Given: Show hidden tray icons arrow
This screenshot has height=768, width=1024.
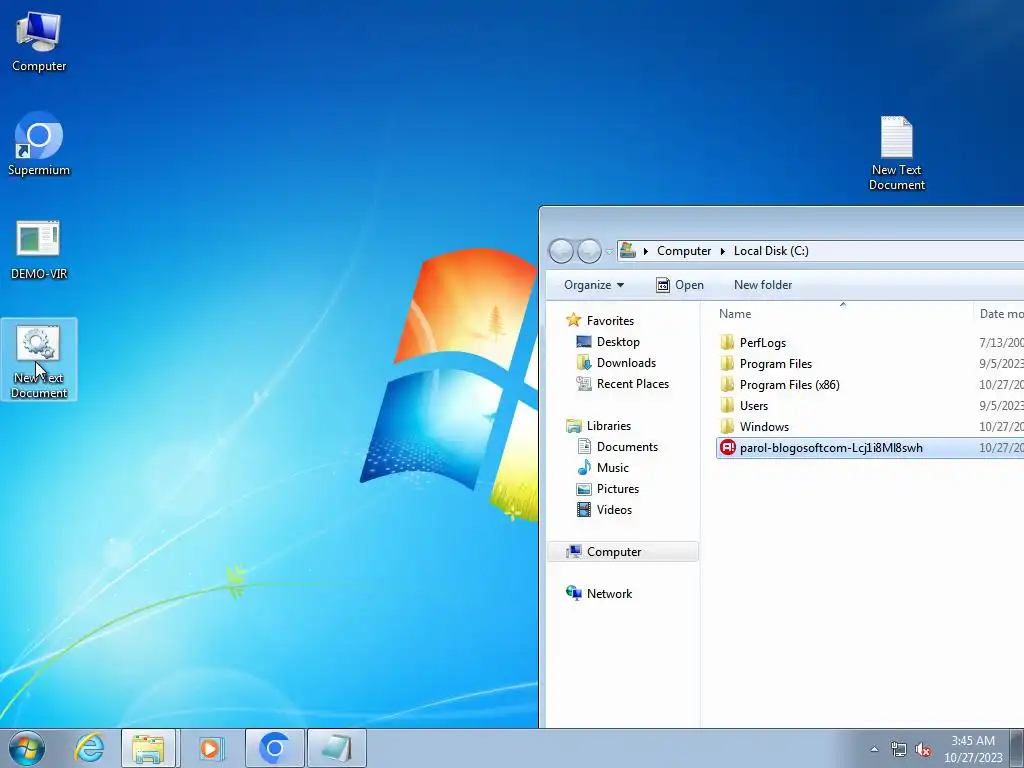Looking at the screenshot, I should tap(874, 749).
